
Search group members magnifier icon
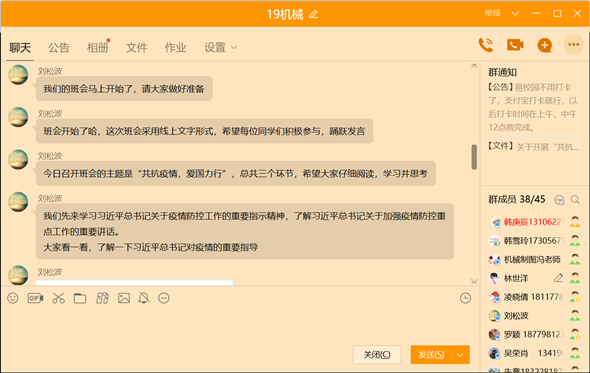(x=575, y=199)
